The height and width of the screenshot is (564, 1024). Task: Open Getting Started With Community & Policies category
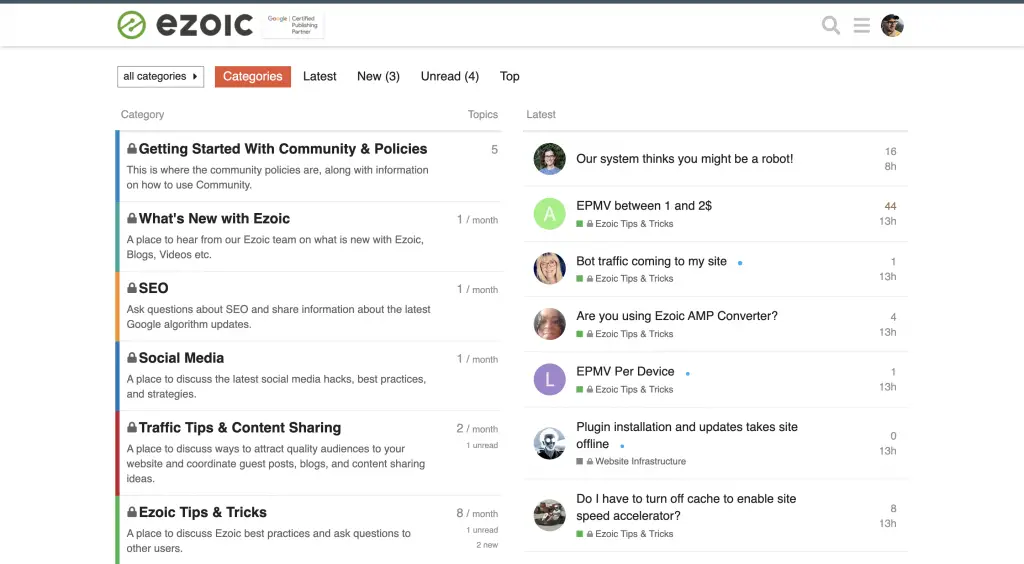coord(283,149)
